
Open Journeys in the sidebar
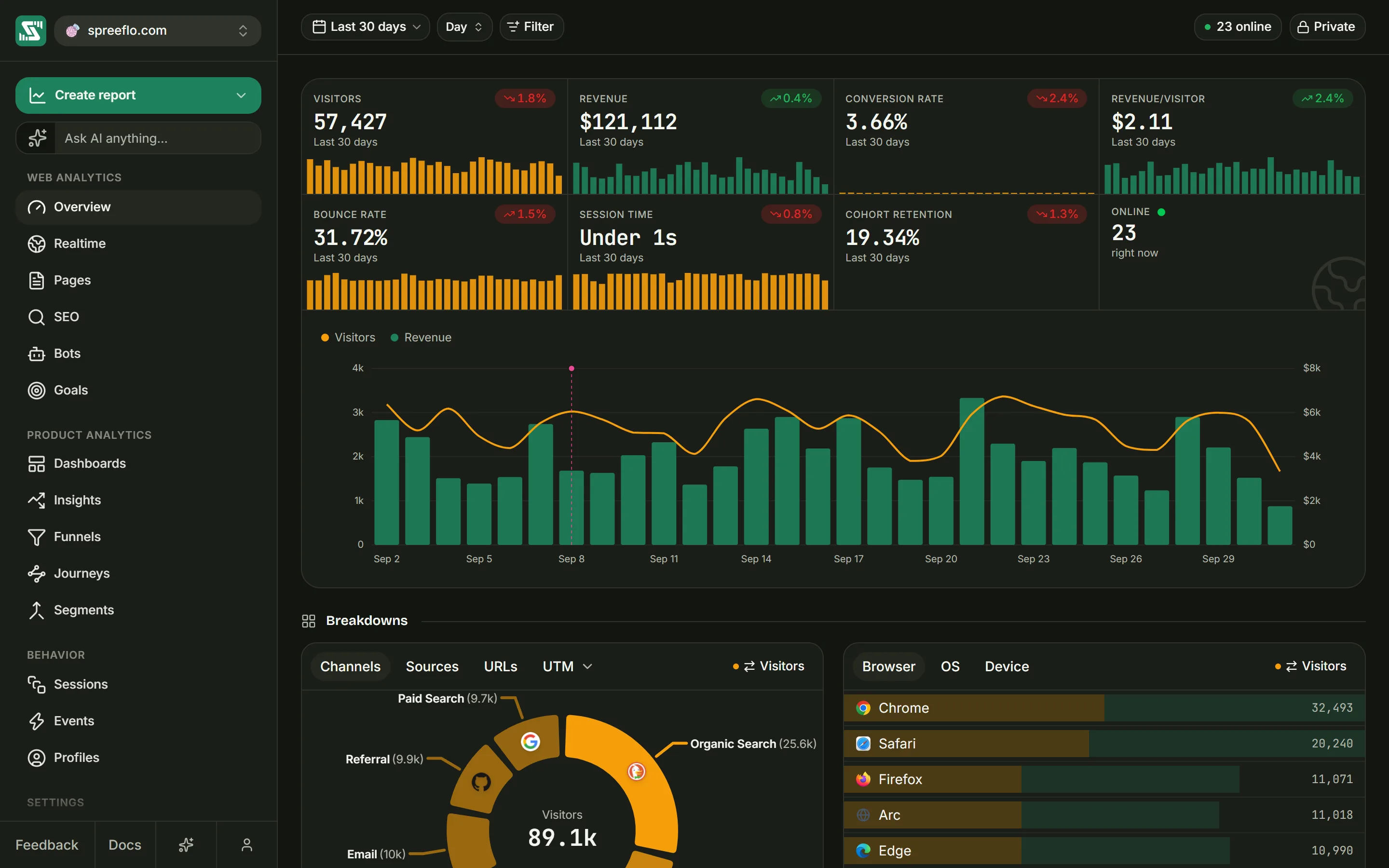coord(138,573)
